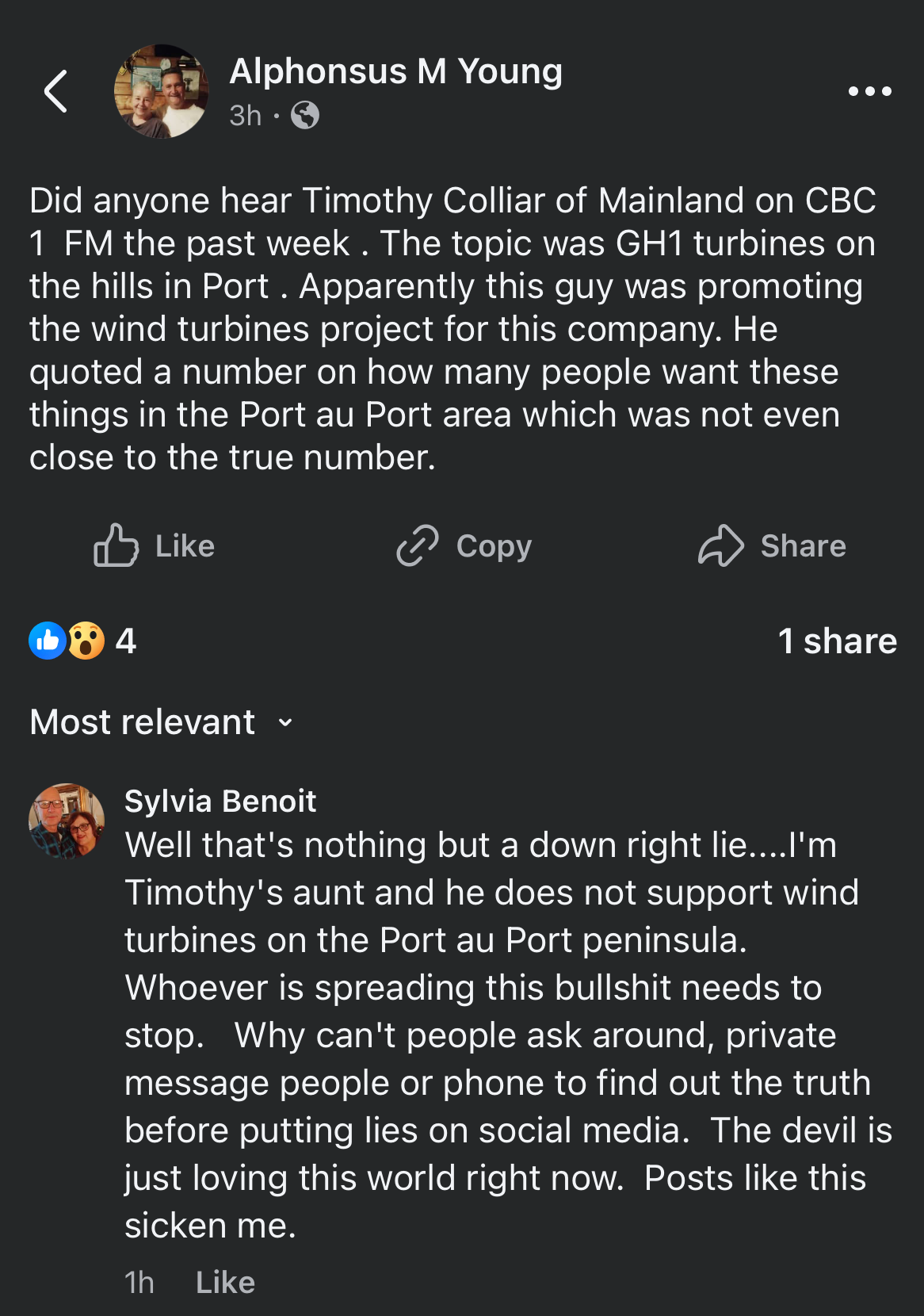View the 1 share count
Viewport: 924px width, 1316px height.
click(x=837, y=641)
